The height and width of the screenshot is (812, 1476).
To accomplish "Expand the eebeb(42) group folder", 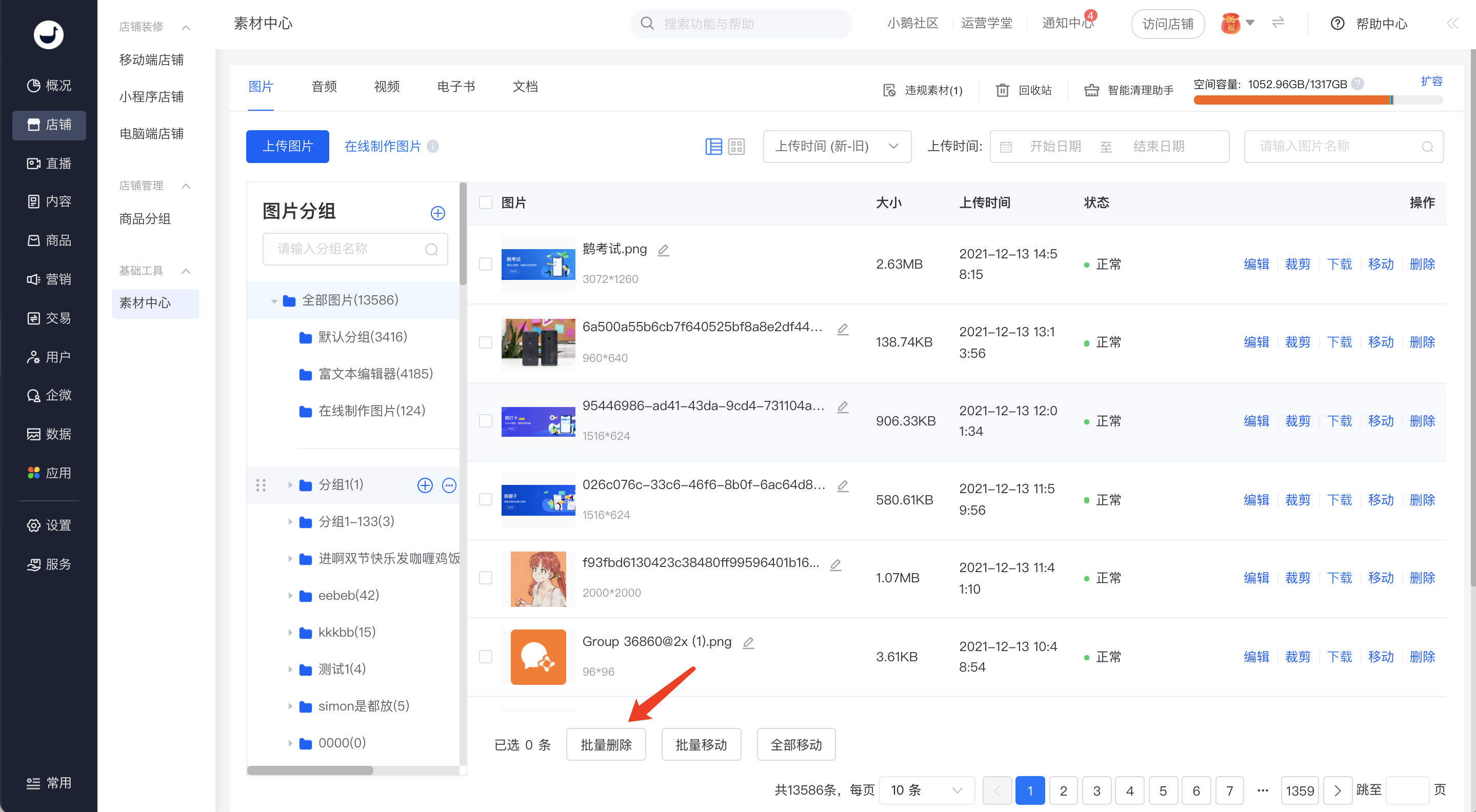I will pos(290,596).
